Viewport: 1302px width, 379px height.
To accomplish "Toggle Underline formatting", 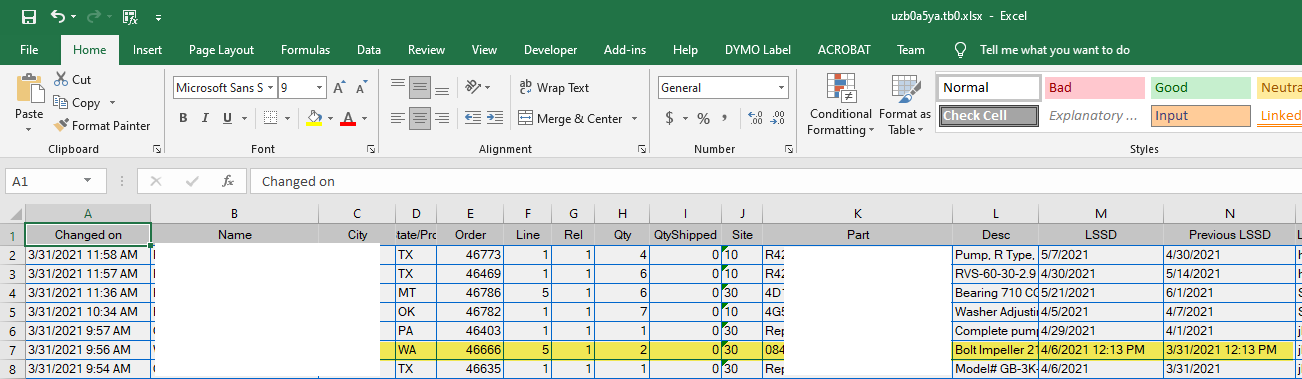I will point(228,119).
